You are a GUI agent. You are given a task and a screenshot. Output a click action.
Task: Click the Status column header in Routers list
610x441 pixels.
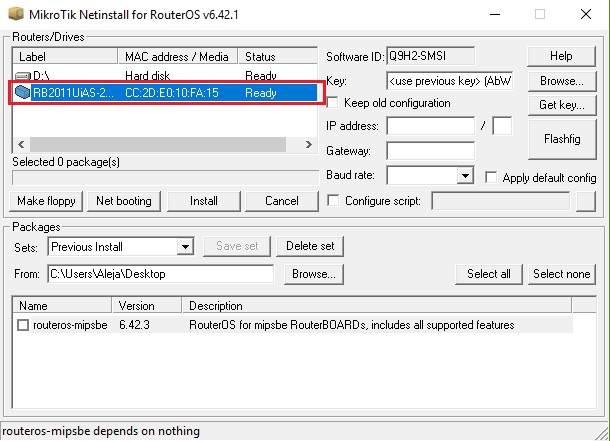277,56
